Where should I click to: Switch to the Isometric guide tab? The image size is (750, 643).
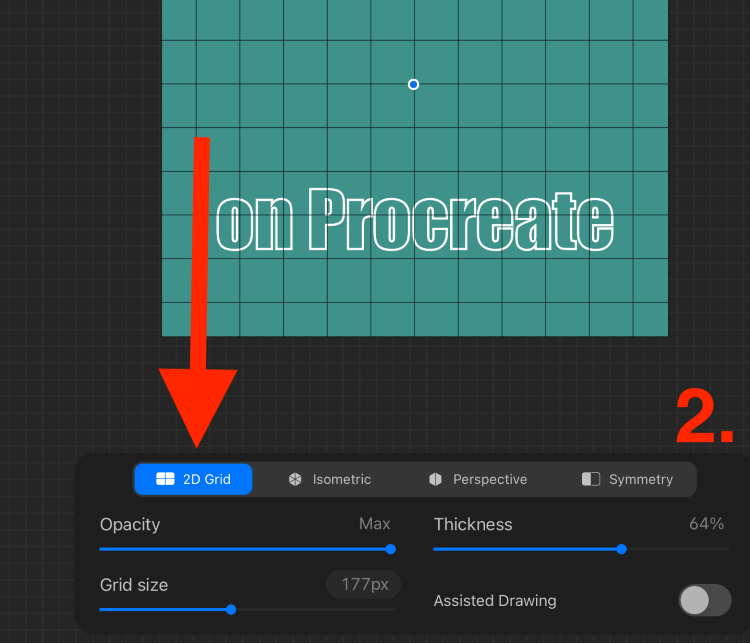click(x=330, y=479)
